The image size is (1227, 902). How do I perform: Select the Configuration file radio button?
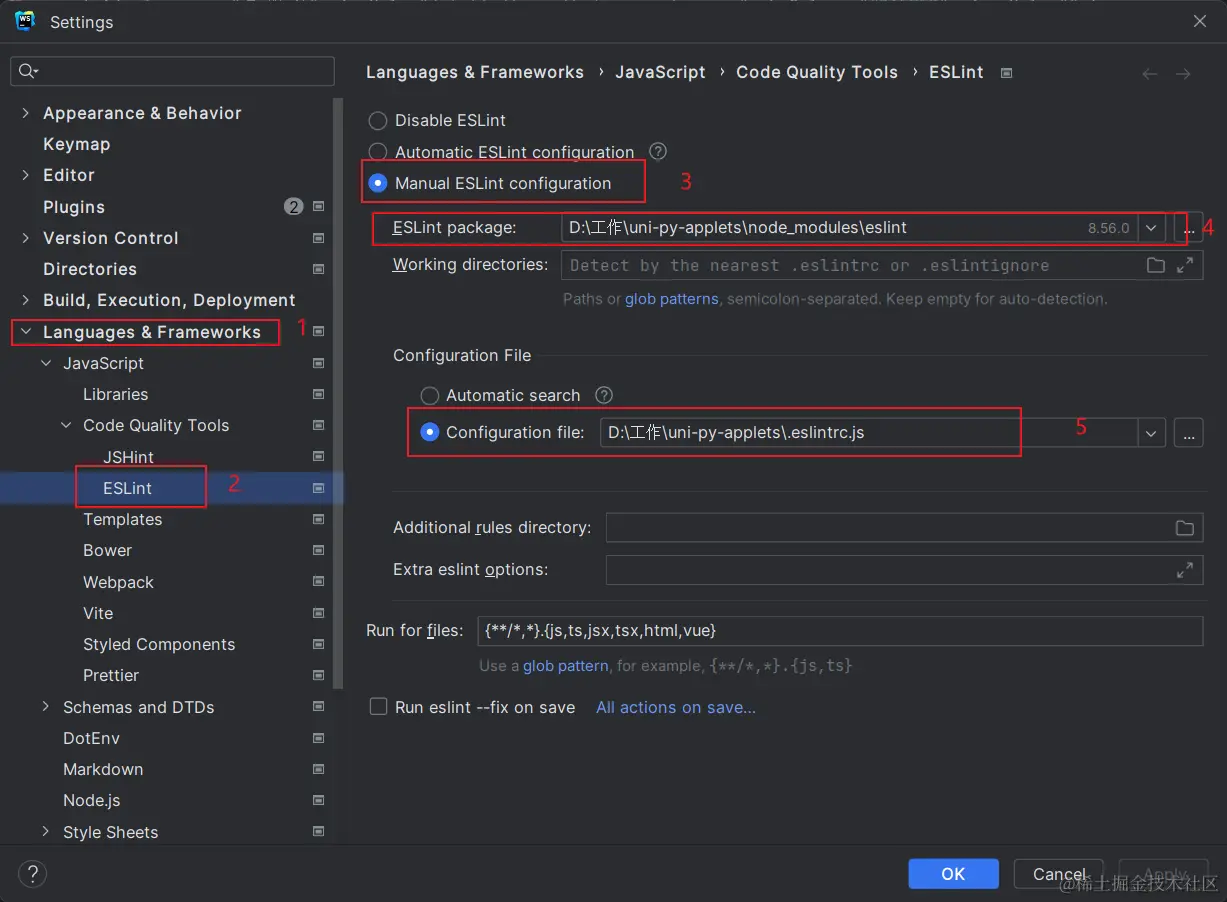(x=429, y=432)
